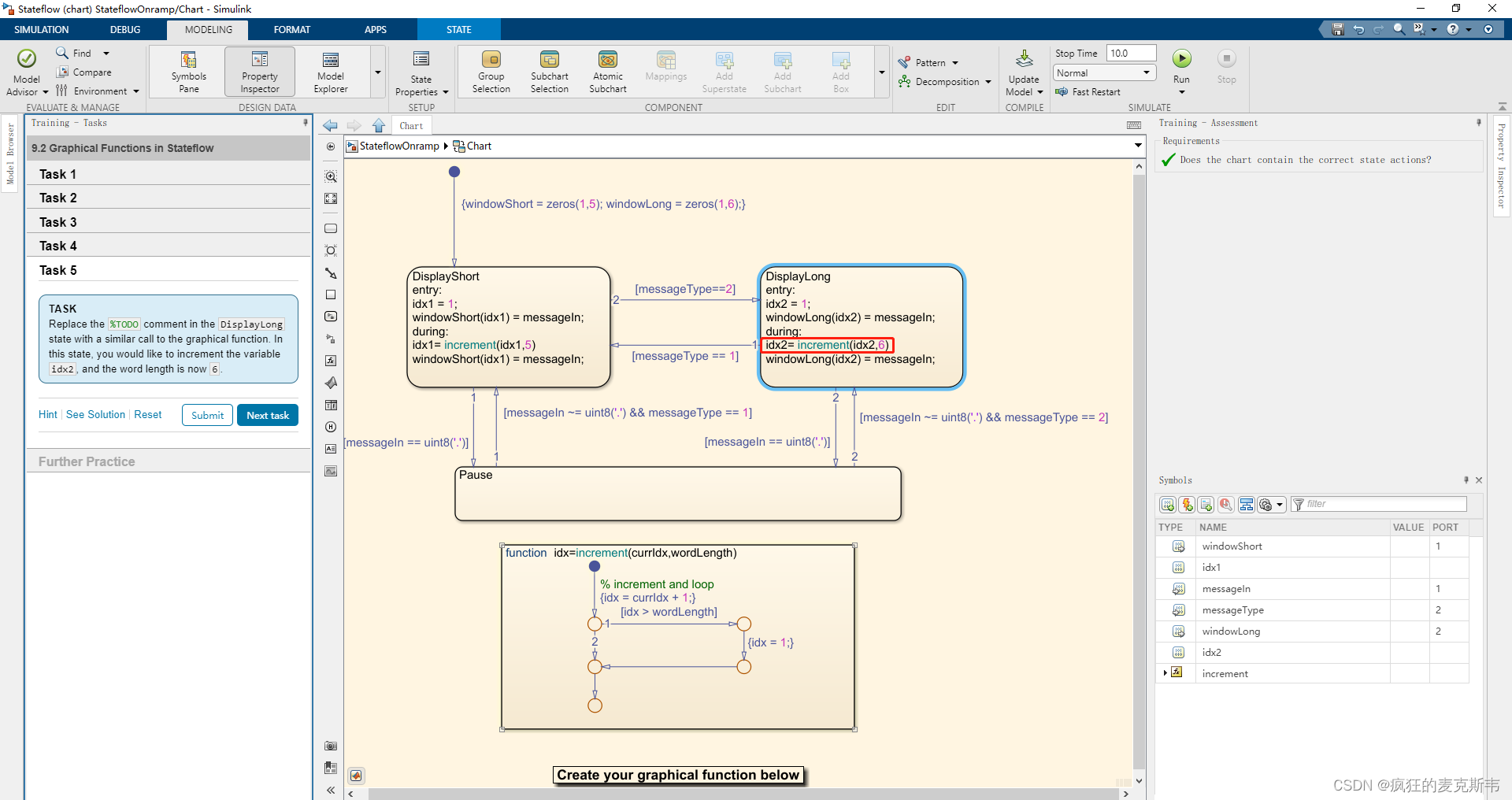
Task: Go to the Next task
Action: coord(268,415)
